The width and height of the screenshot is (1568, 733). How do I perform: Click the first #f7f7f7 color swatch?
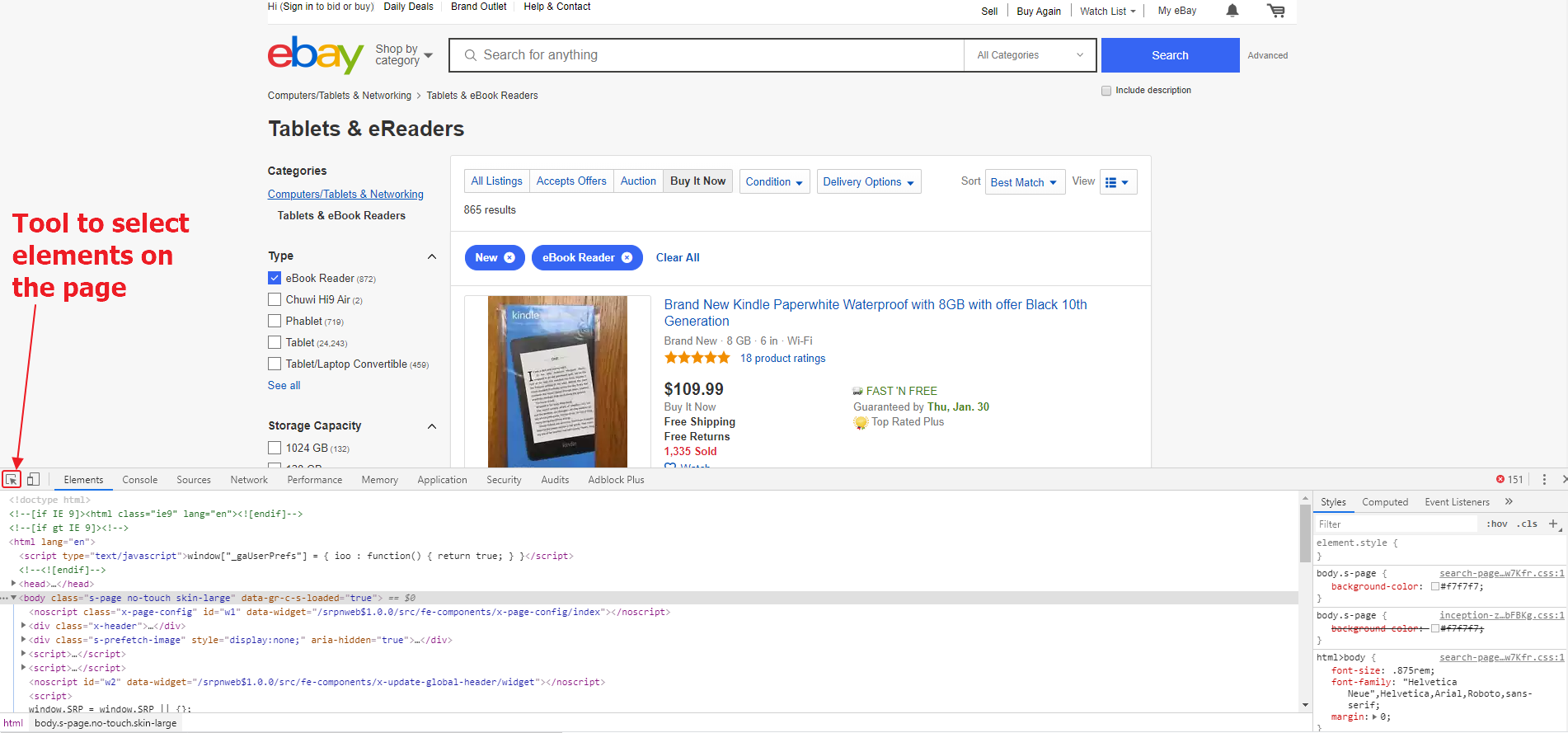pyautogui.click(x=1434, y=587)
